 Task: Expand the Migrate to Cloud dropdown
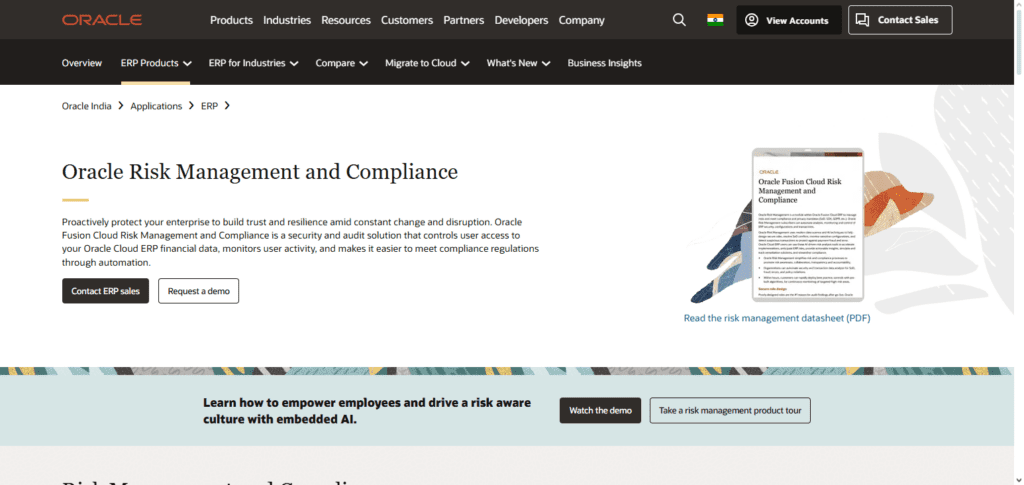click(427, 63)
